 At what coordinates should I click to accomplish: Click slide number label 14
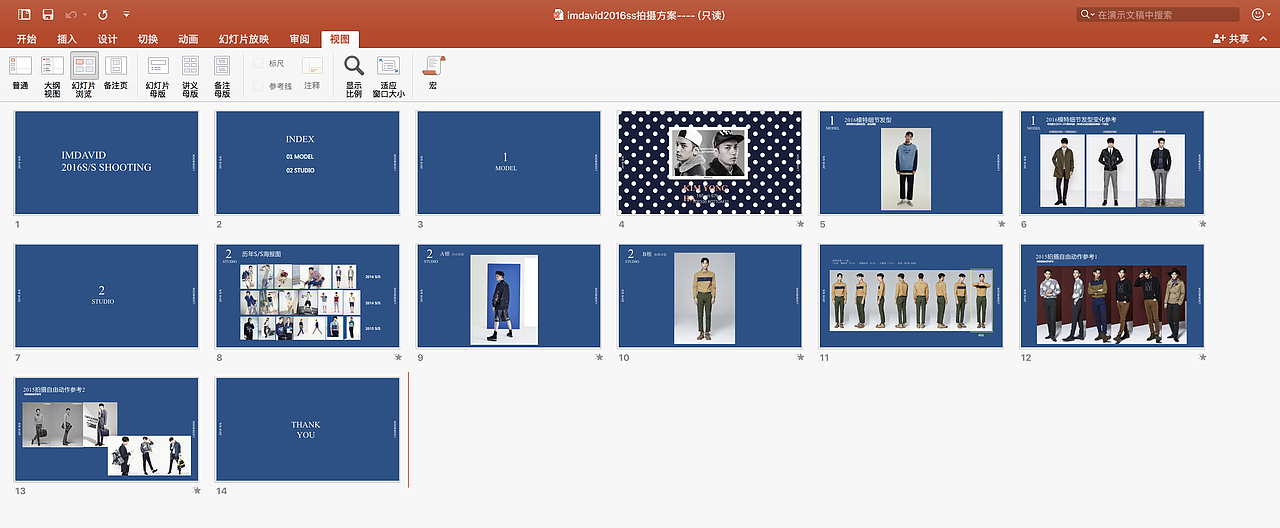click(222, 491)
